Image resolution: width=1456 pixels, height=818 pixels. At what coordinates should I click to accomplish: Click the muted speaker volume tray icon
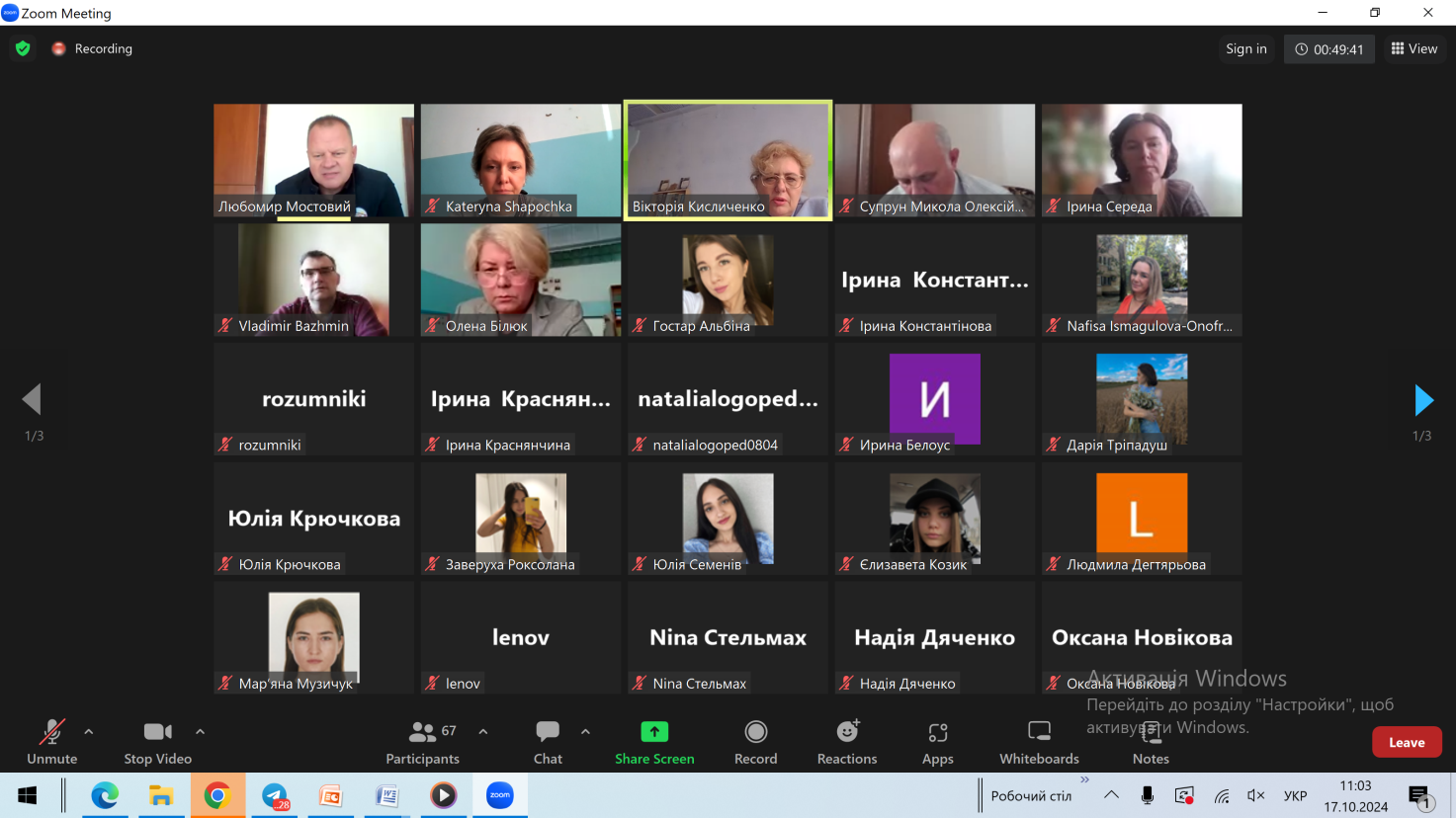[1256, 795]
